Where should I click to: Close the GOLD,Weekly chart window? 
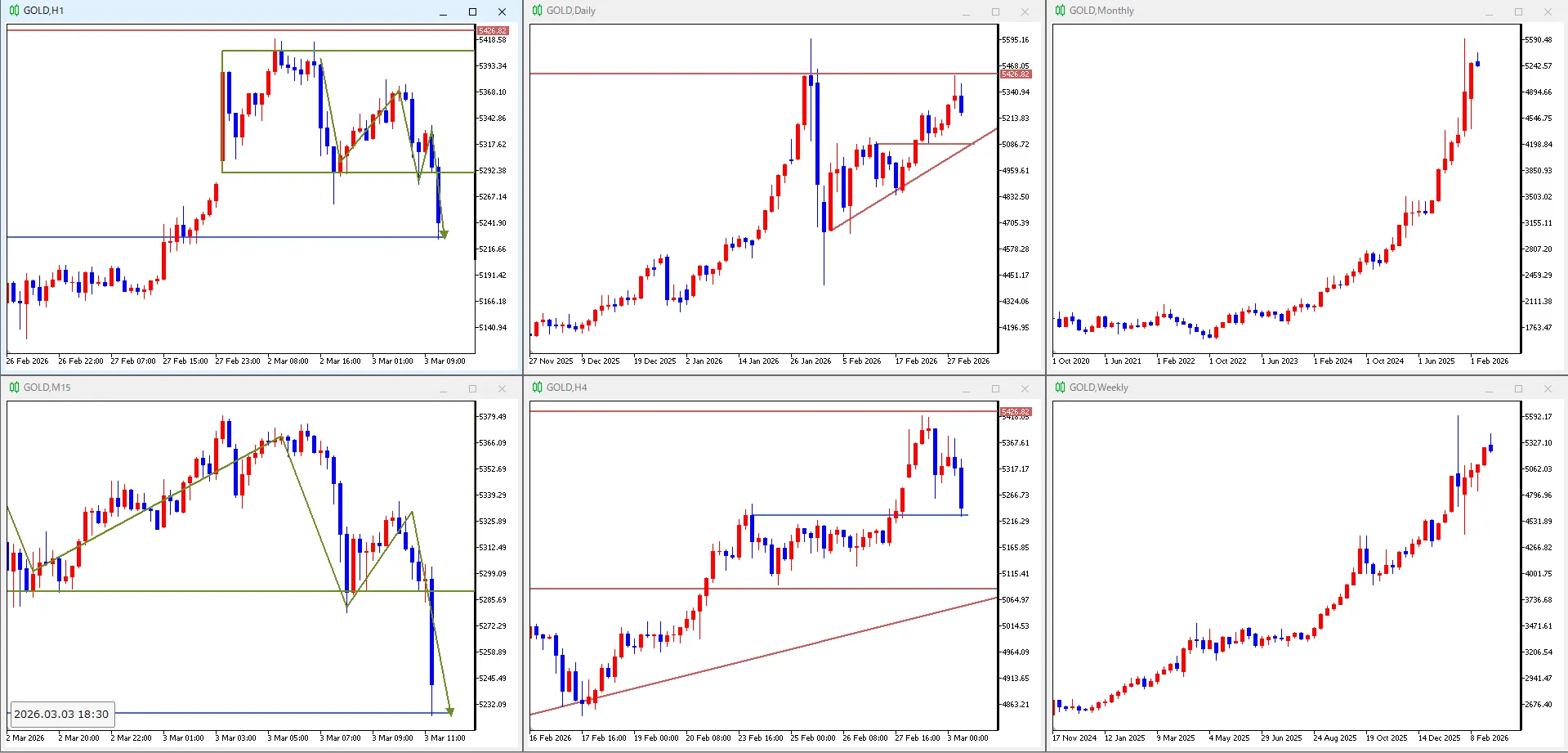point(1548,388)
